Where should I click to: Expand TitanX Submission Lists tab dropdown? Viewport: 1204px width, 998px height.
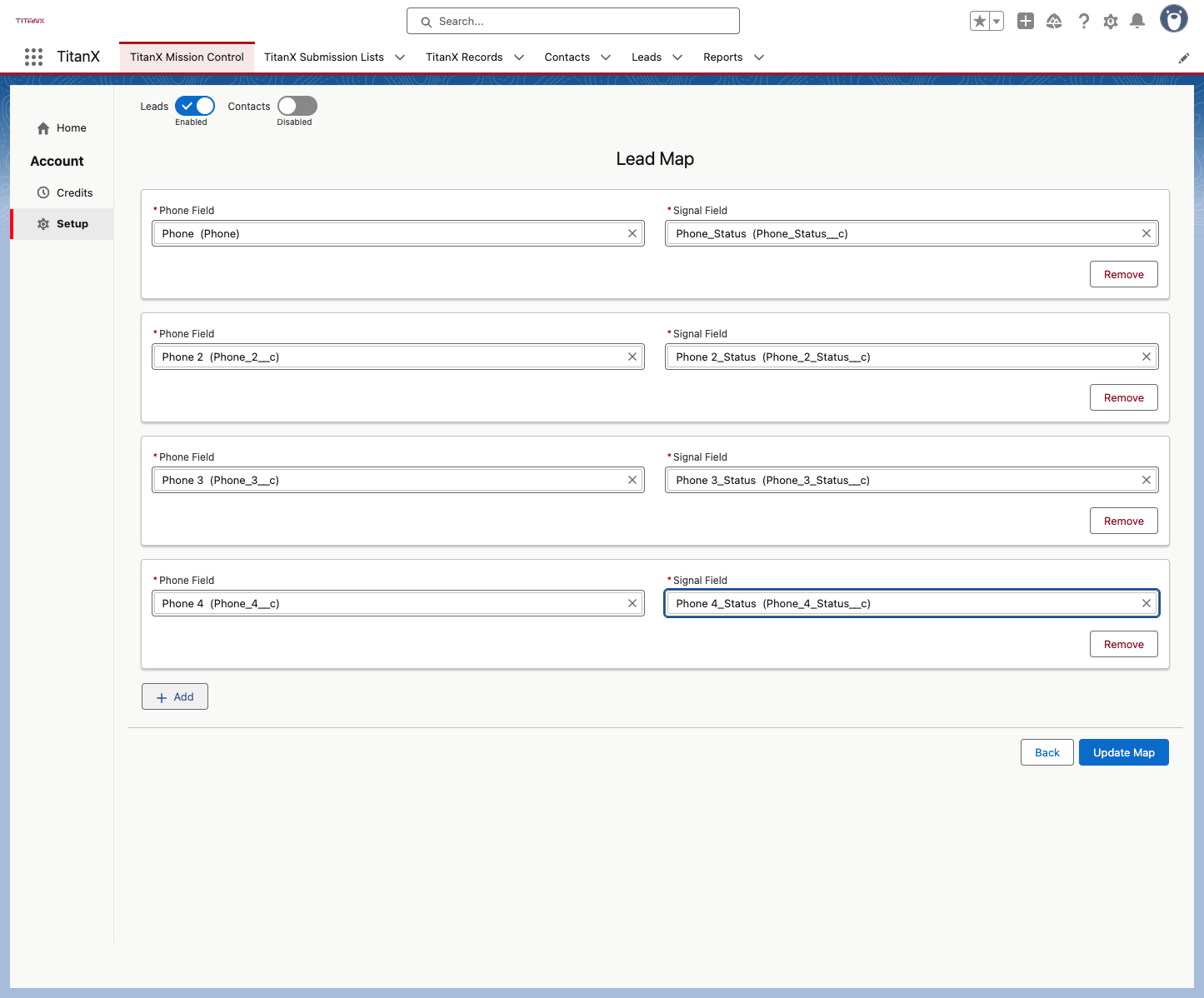pyautogui.click(x=400, y=57)
